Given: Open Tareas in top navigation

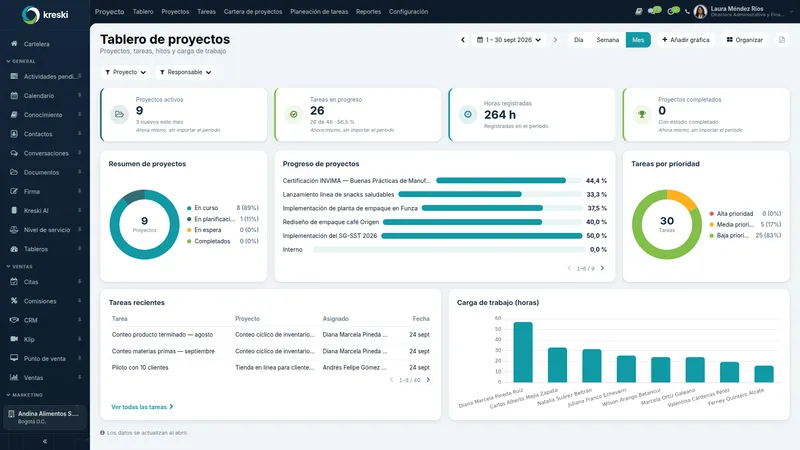Looking at the screenshot, I should tap(207, 12).
